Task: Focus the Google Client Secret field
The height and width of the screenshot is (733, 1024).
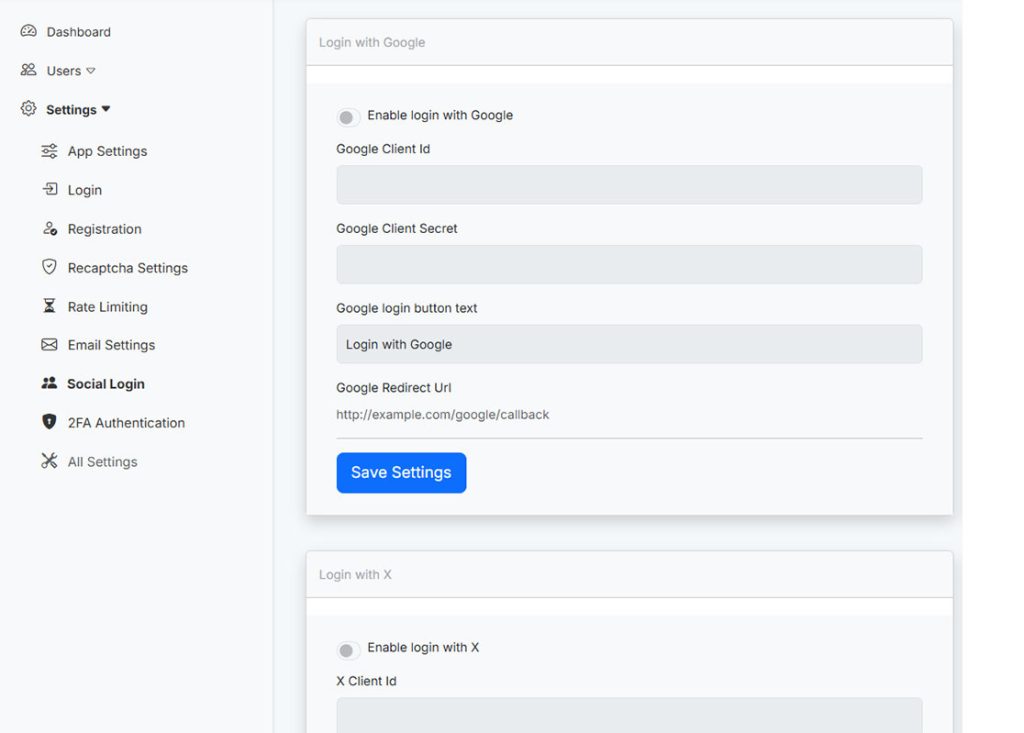Action: (x=629, y=264)
